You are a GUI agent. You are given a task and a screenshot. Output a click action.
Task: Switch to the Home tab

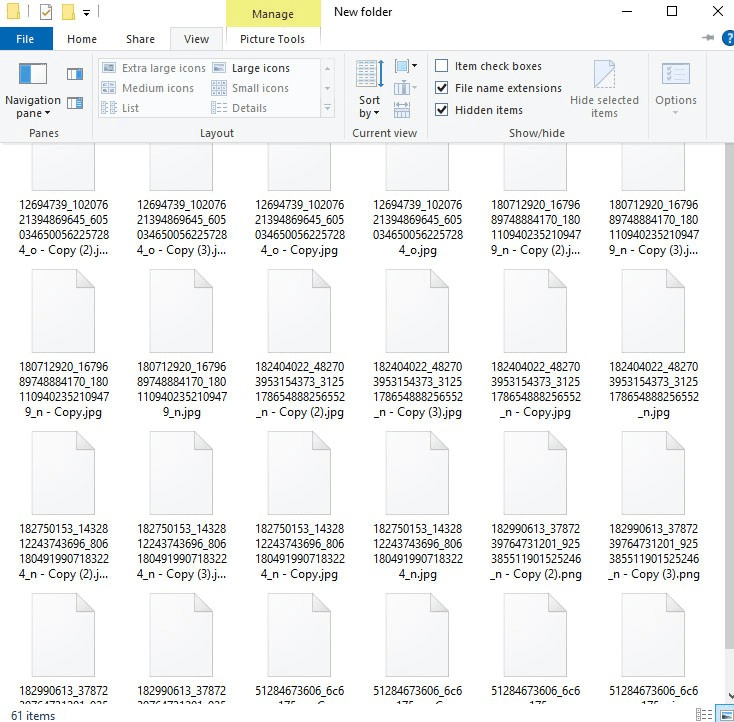82,39
